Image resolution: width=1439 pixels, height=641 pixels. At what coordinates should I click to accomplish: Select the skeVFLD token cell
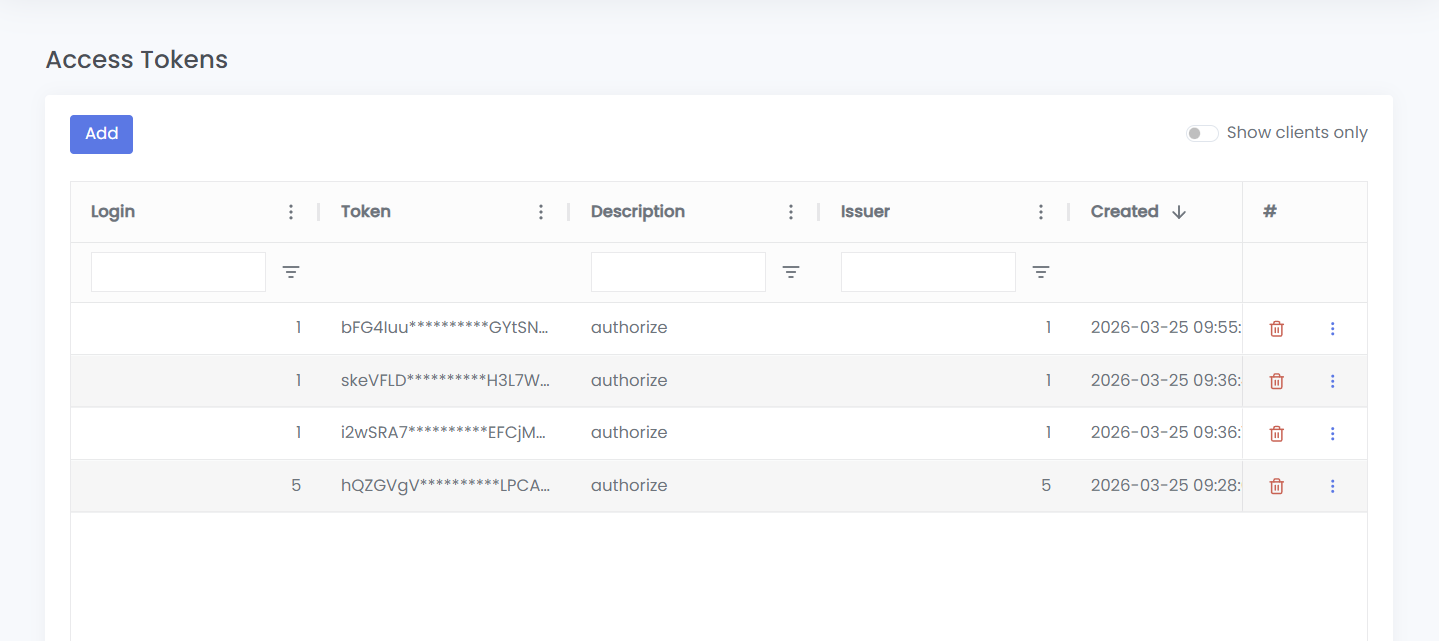coord(445,381)
